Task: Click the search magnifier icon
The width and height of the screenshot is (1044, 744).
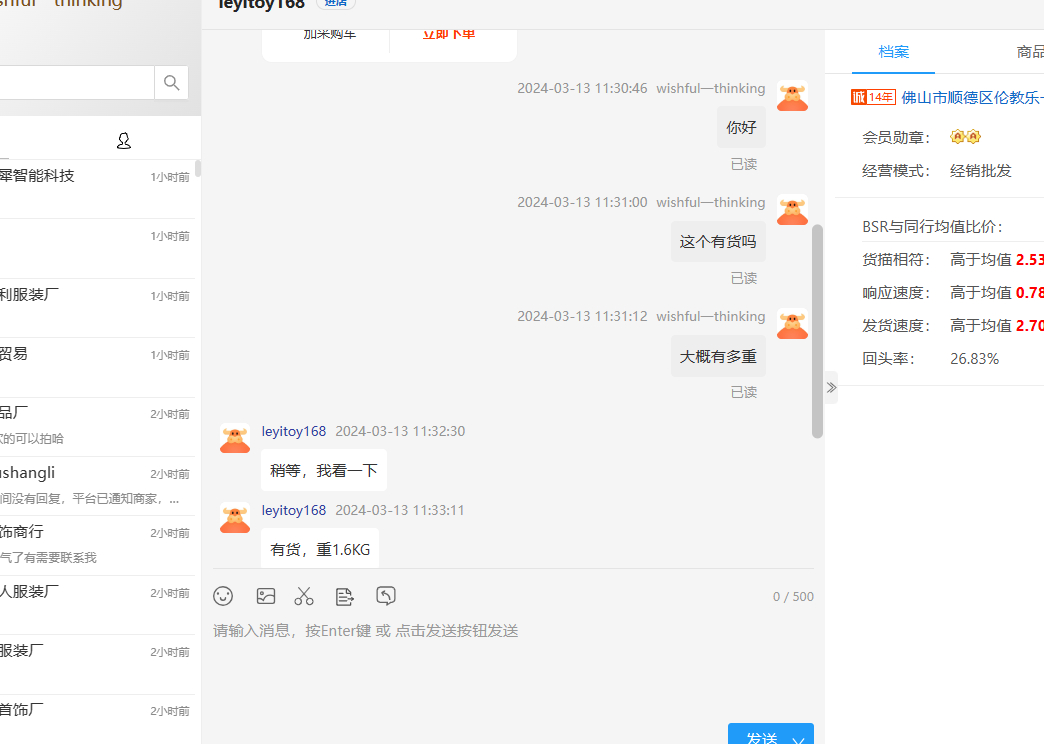Action: click(171, 83)
